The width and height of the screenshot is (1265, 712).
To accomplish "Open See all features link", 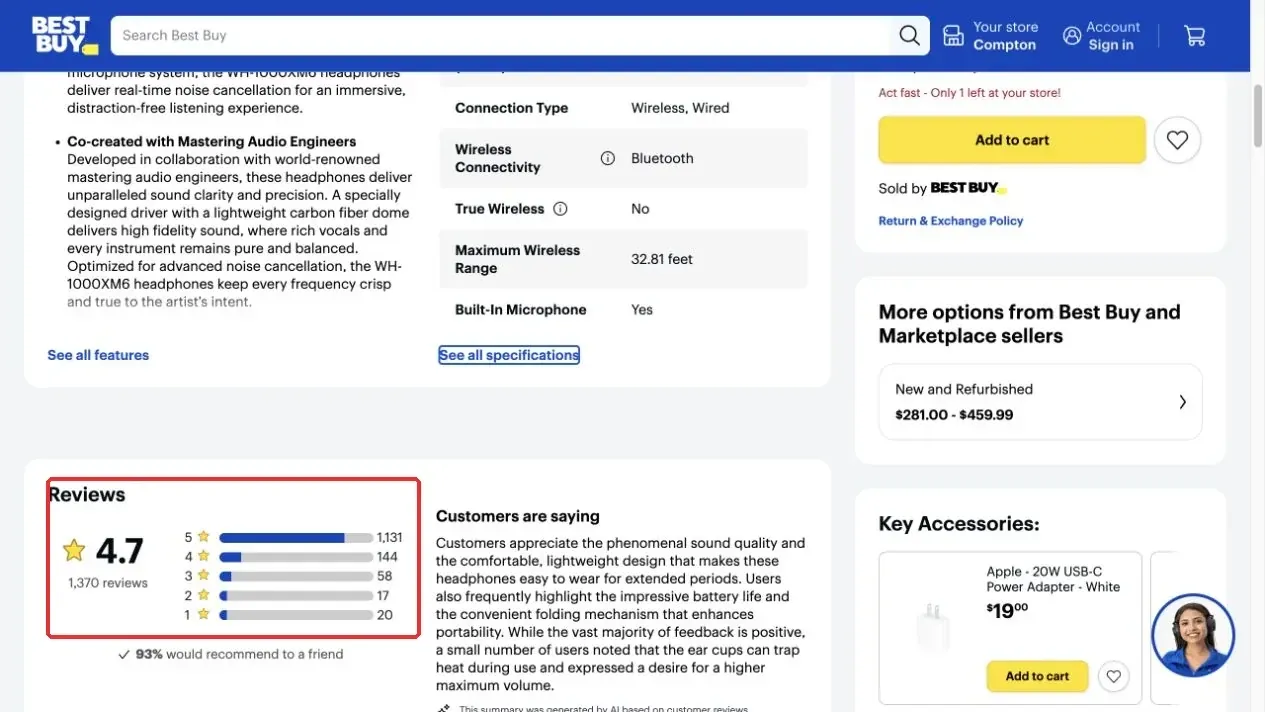I will pyautogui.click(x=98, y=355).
